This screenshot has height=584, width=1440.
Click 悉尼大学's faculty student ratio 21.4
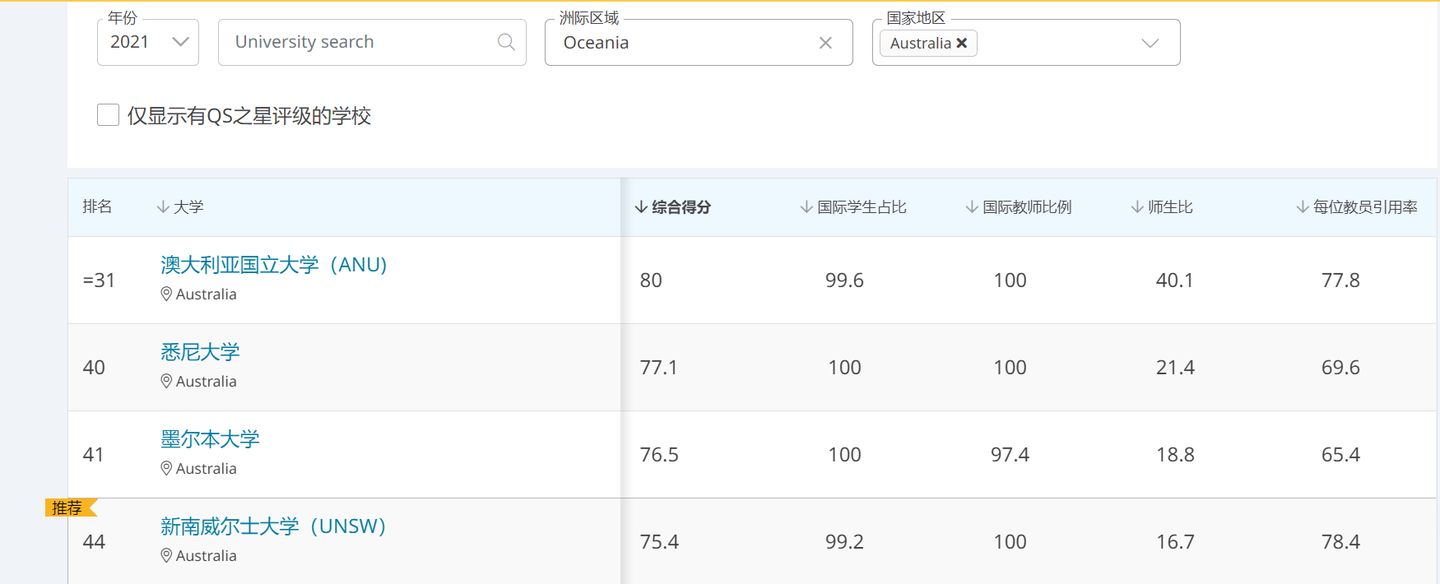[x=1175, y=368]
